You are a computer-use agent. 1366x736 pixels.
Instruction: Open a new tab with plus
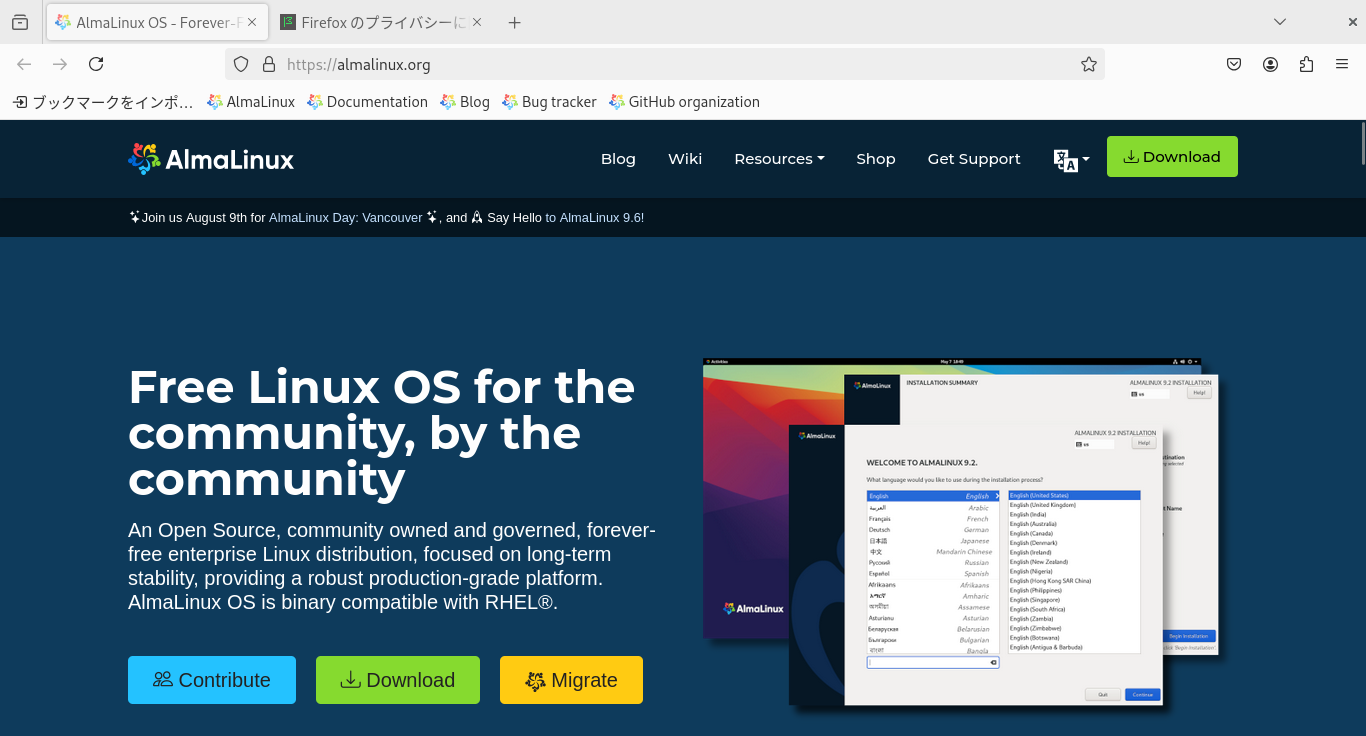[x=514, y=22]
